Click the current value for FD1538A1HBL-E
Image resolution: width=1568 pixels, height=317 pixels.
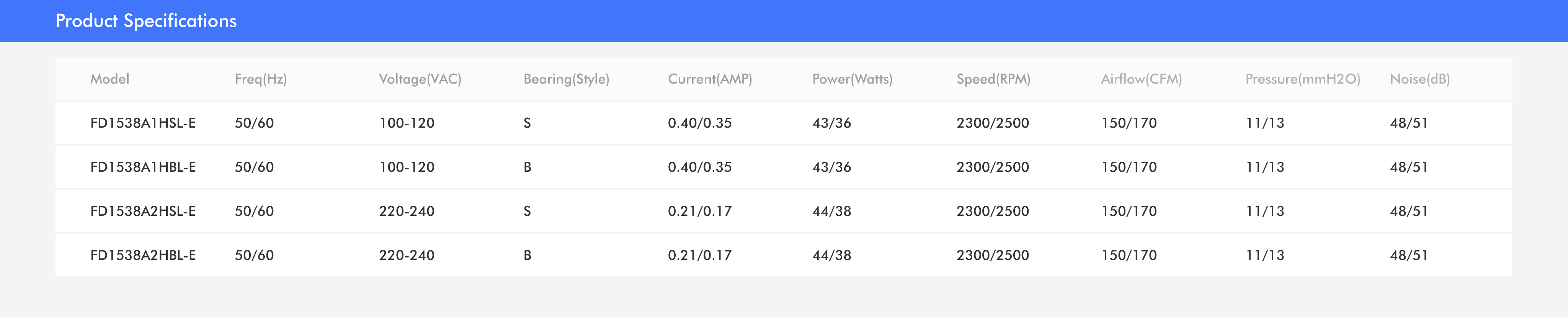point(699,167)
